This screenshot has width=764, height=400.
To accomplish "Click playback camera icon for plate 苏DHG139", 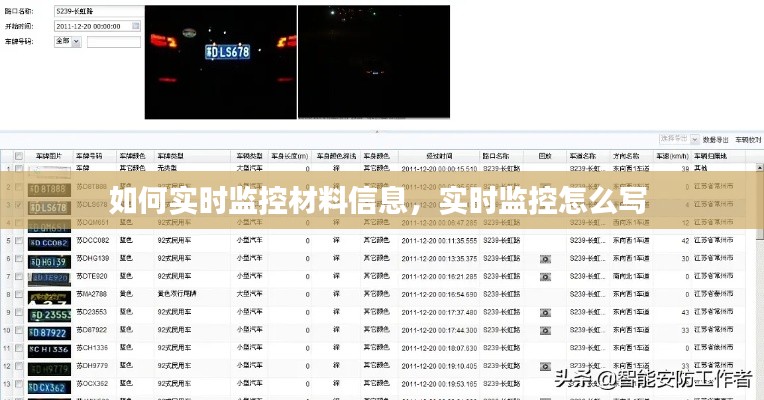I will click(545, 258).
